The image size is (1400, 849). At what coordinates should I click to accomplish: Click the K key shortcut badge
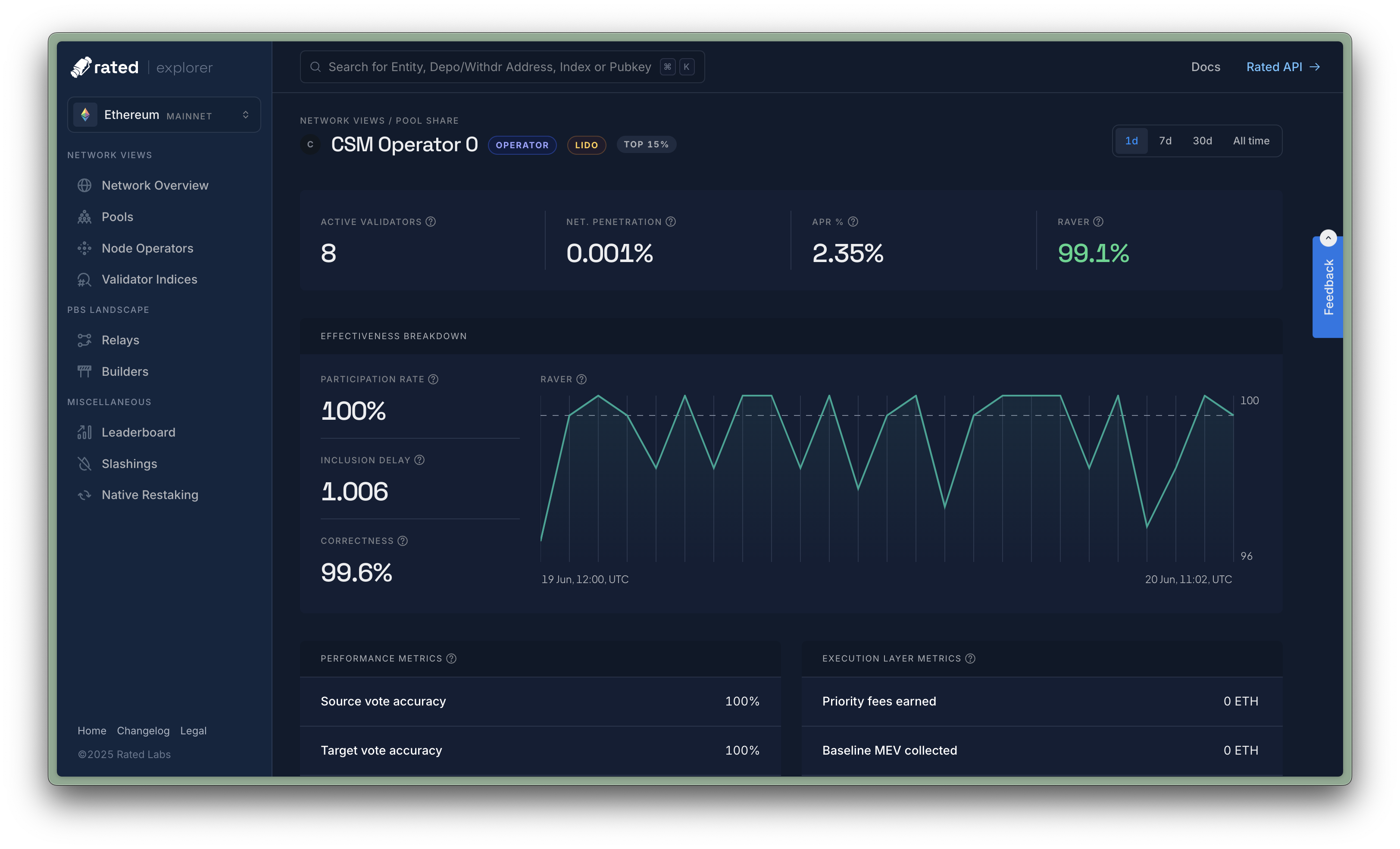(686, 67)
